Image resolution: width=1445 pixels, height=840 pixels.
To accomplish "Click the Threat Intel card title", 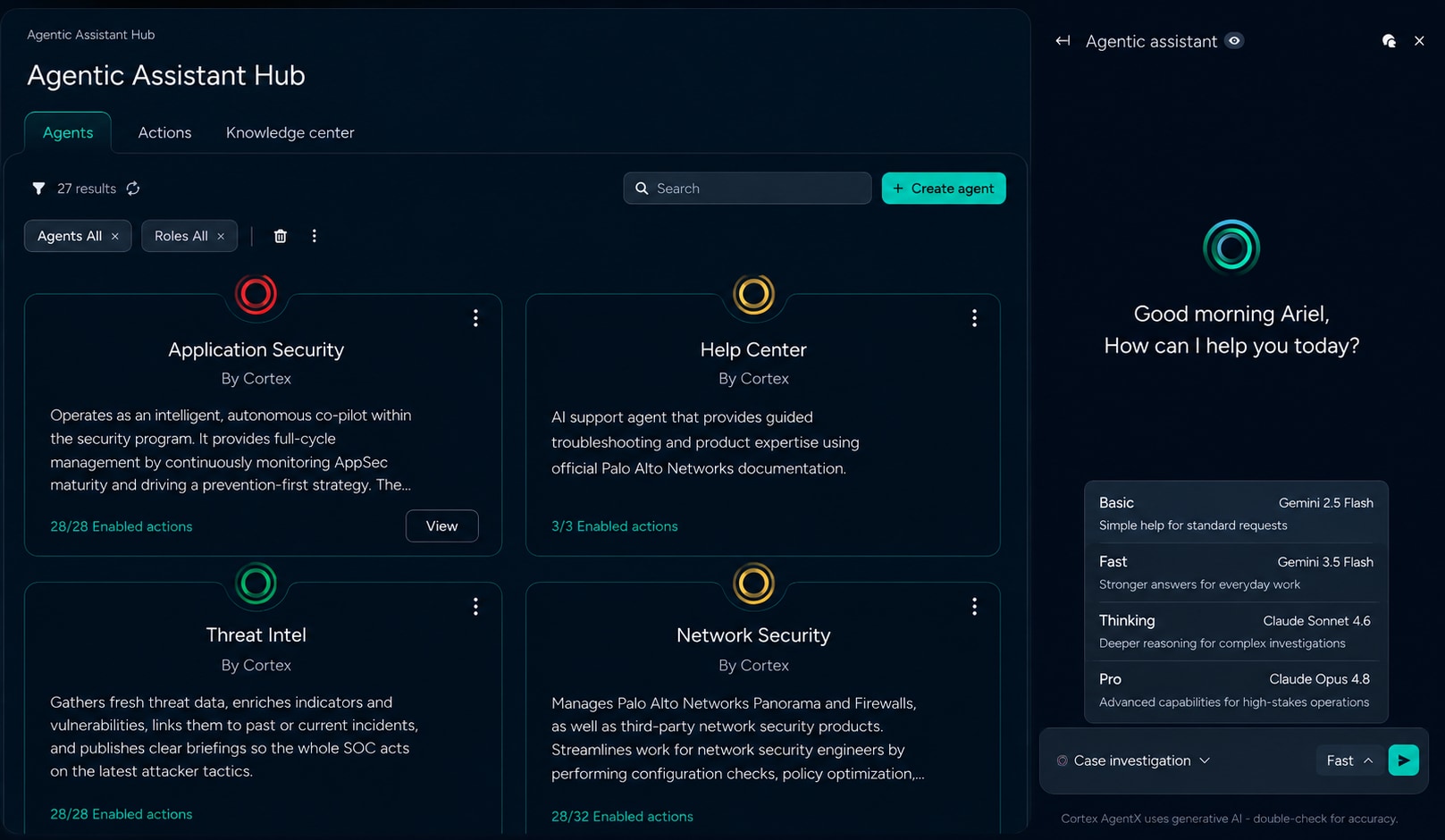I will 256,635.
